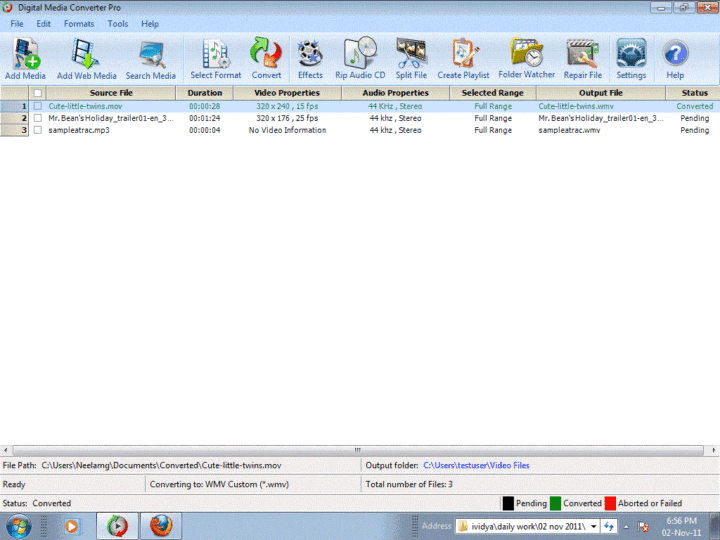This screenshot has width=720, height=540.
Task: Toggle checkbox for sampleatrac.mp3
Action: pos(38,130)
